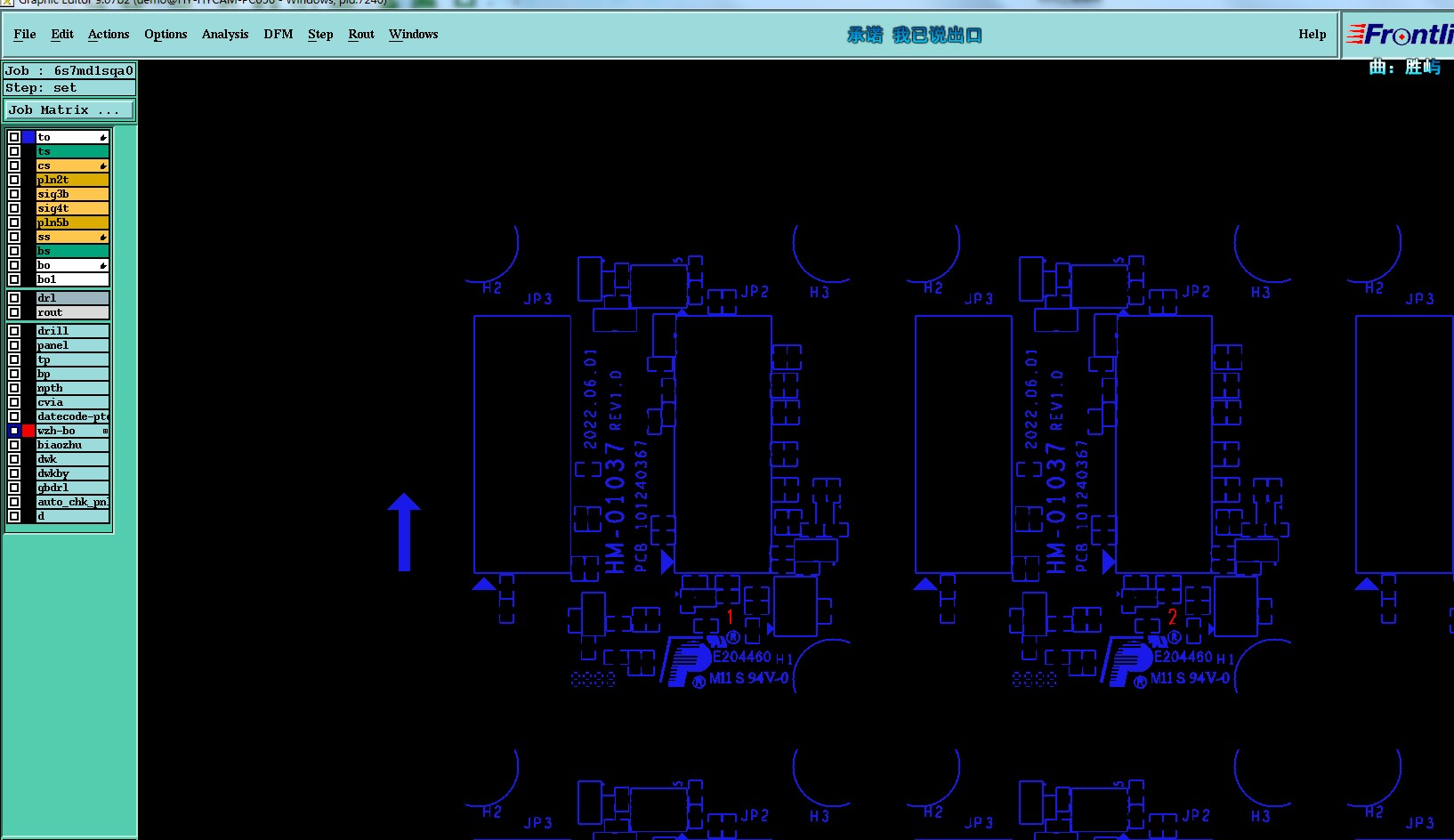Image resolution: width=1454 pixels, height=840 pixels.
Task: Select the datecode-pt layer name
Action: coord(72,416)
